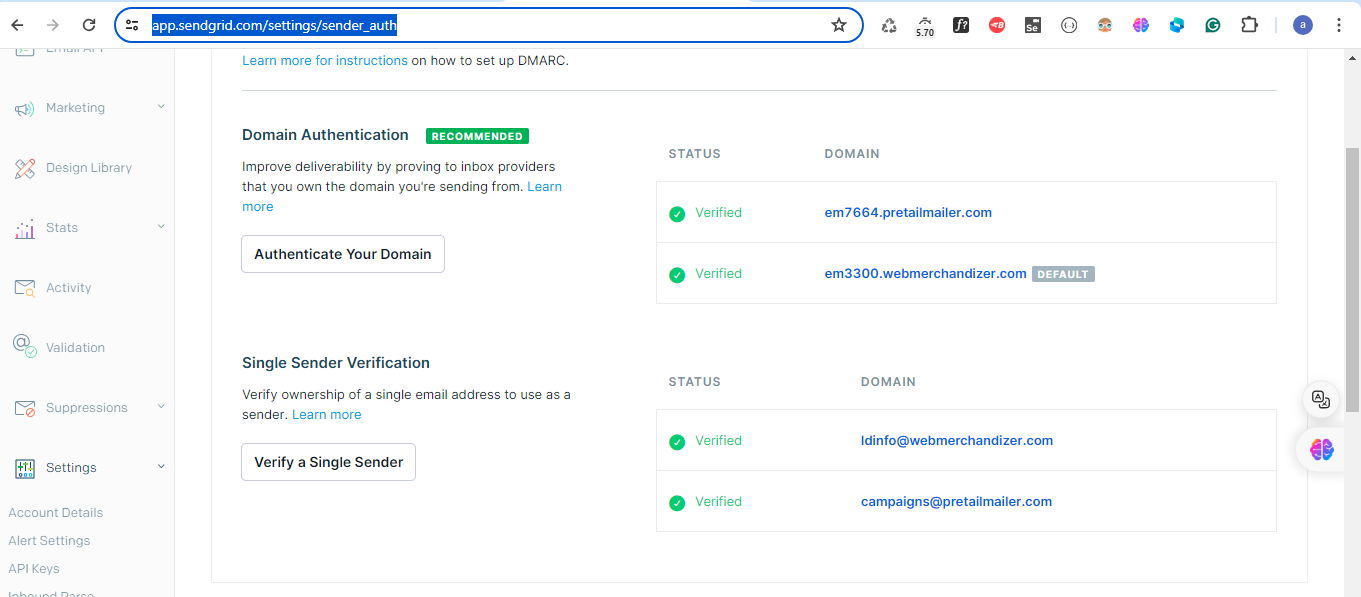The height and width of the screenshot is (597, 1361).
Task: Open the Learn more for instructions link
Action: [324, 60]
